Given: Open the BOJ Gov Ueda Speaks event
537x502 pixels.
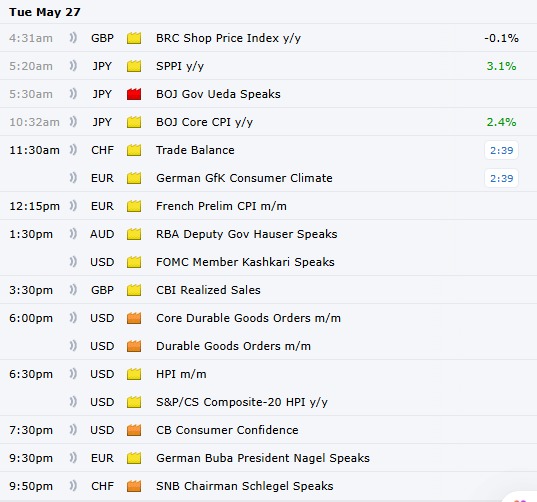Looking at the screenshot, I should [218, 94].
